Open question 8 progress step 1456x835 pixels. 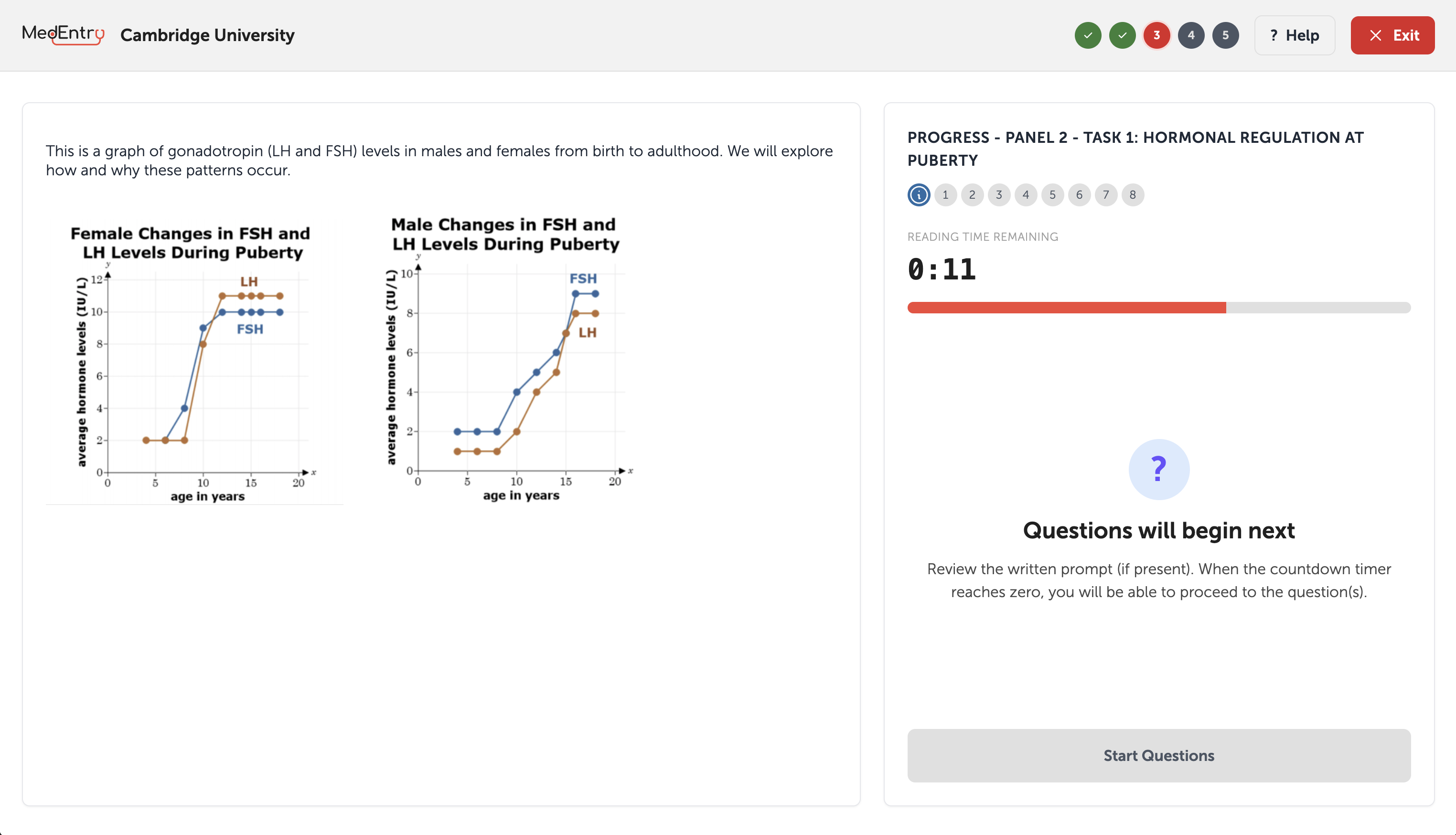(x=1132, y=195)
